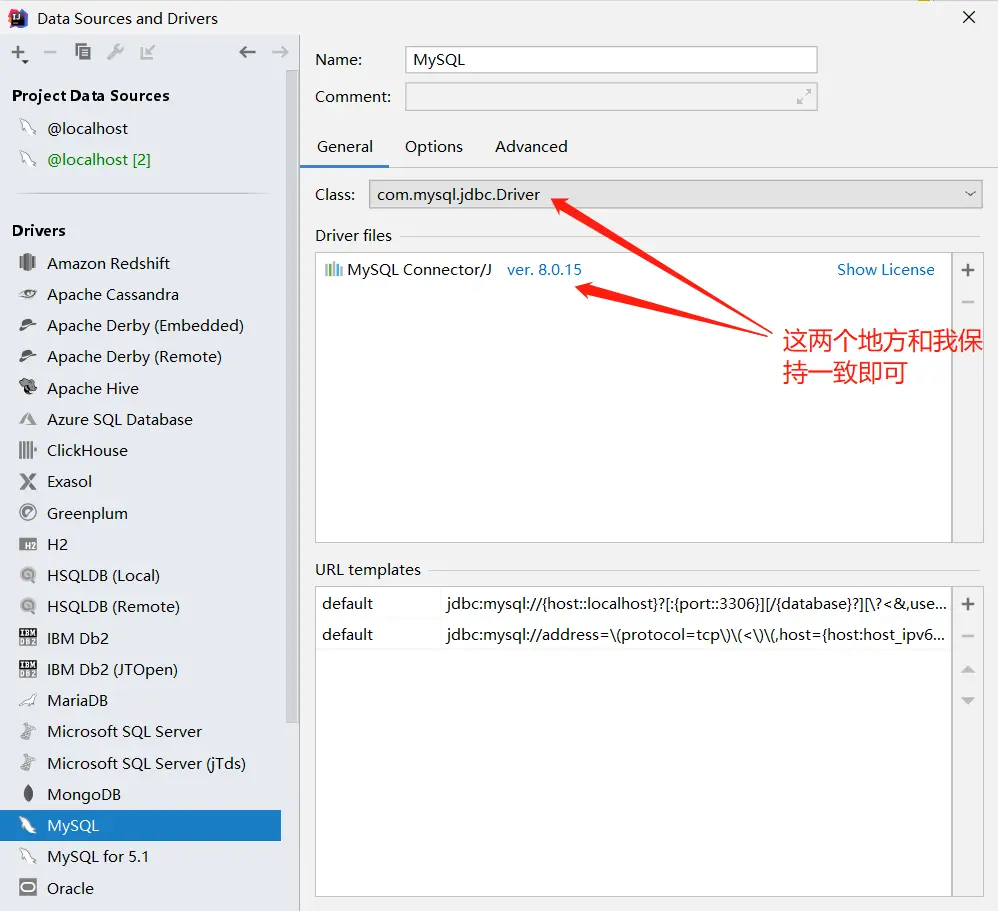Select the @localhost data source
Image resolution: width=998 pixels, height=911 pixels.
[x=87, y=129]
